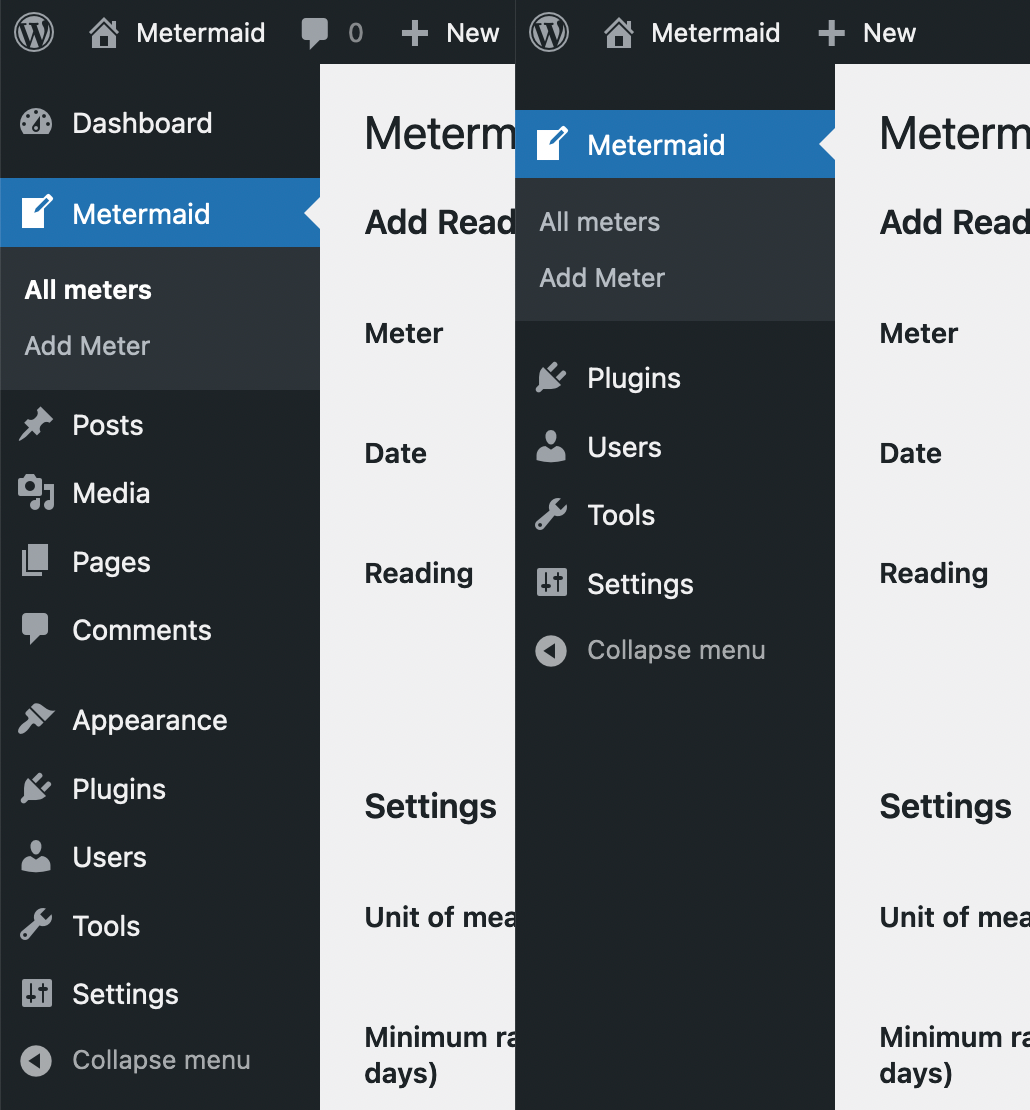Open New content menu in left admin bar
The width and height of the screenshot is (1030, 1110).
click(x=473, y=33)
